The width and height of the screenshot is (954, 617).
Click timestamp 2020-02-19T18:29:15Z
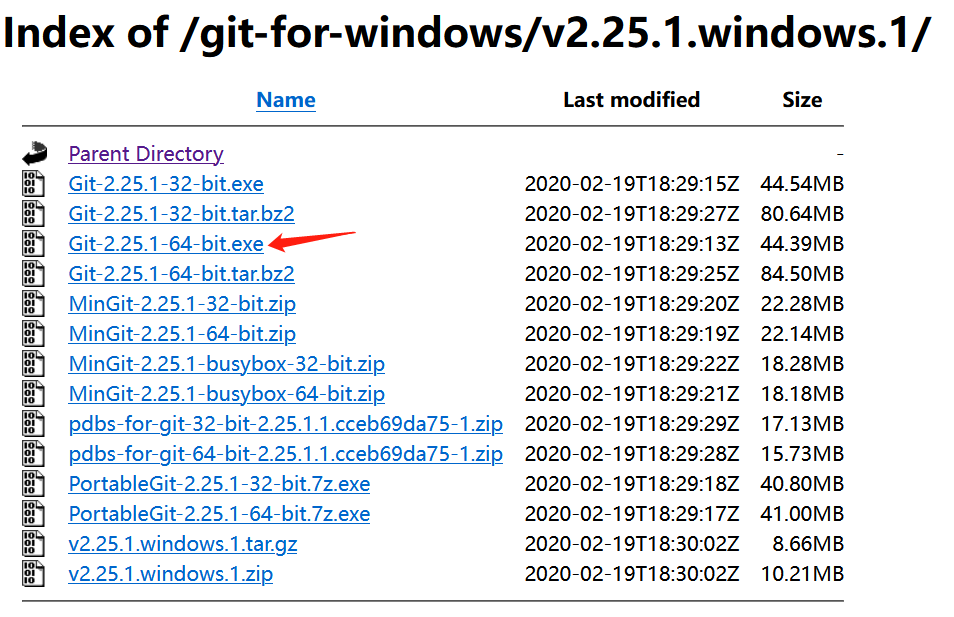coord(632,184)
